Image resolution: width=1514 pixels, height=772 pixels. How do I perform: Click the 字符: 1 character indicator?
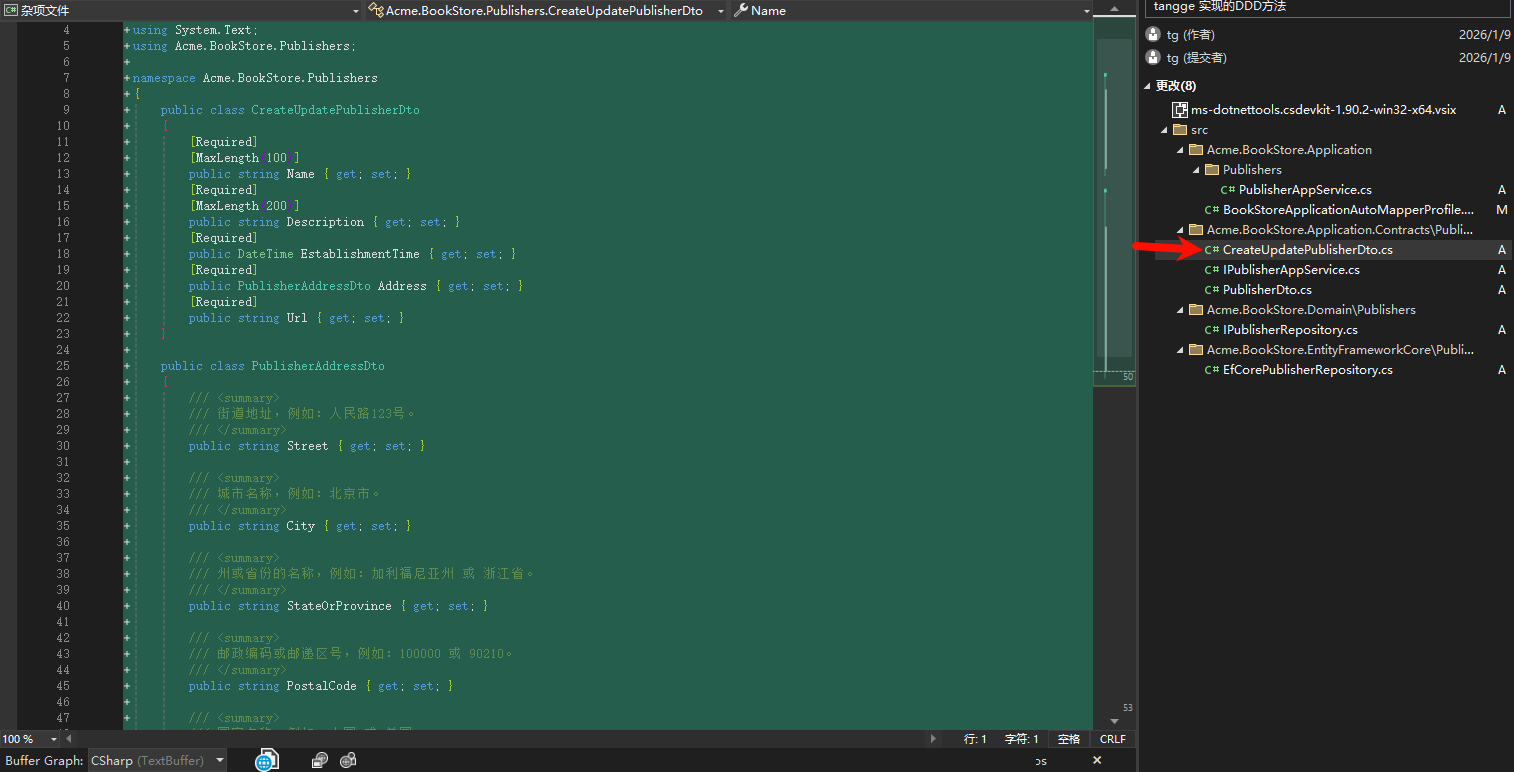pos(1021,739)
